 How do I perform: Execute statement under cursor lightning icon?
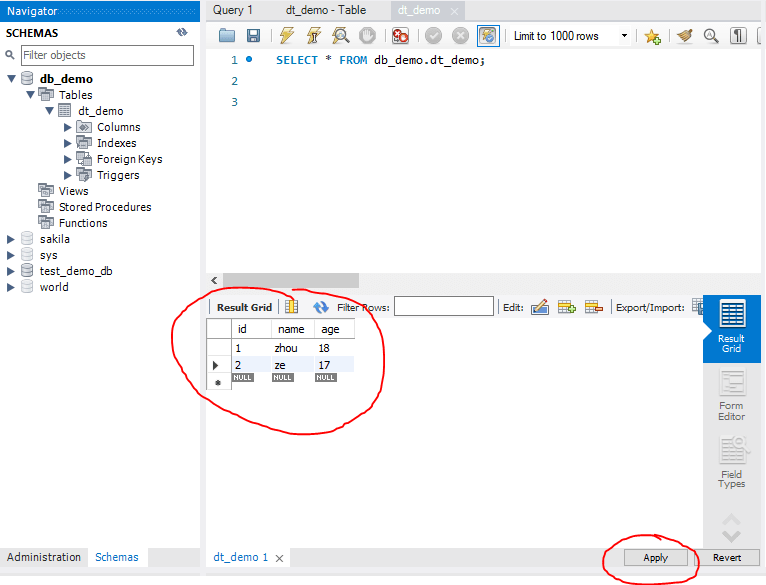point(314,36)
